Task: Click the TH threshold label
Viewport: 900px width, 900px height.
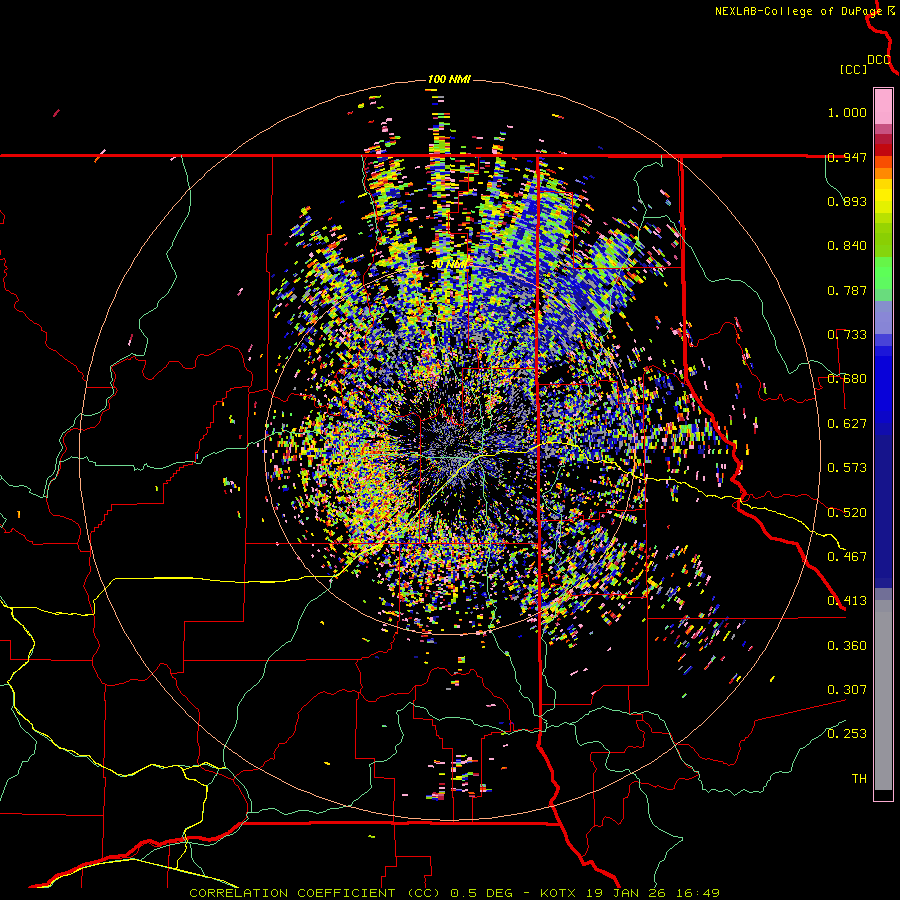Action: click(859, 779)
